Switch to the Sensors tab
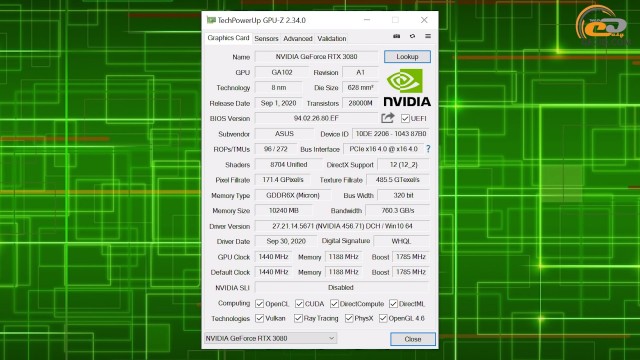Image resolution: width=640 pixels, height=360 pixels. point(266,38)
